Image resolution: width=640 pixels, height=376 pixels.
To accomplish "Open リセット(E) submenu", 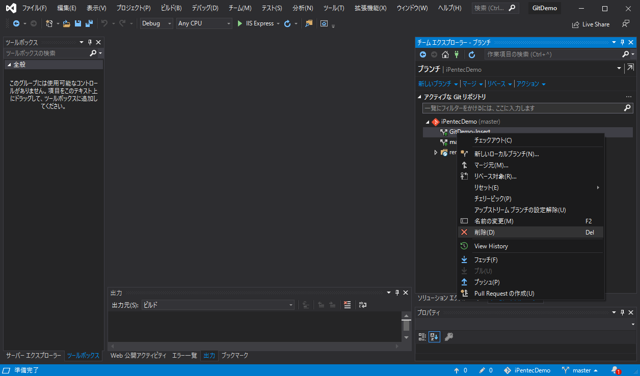I will pos(530,188).
